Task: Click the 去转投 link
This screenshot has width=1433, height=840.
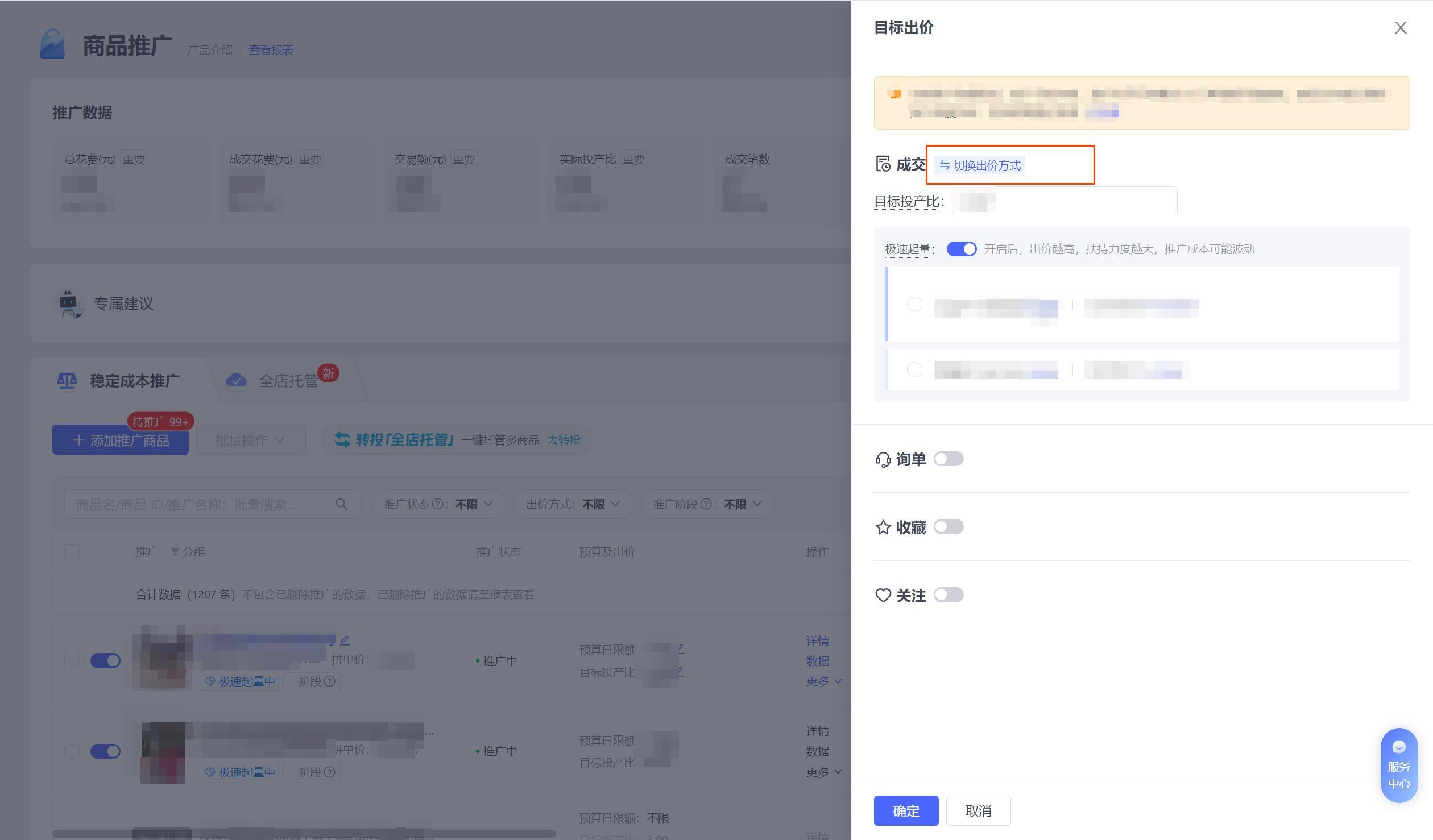Action: click(564, 440)
